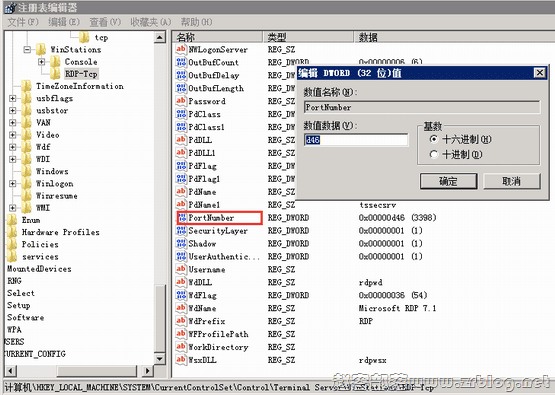Click the WFProfilePath string icon
The height and width of the screenshot is (395, 555).
pos(181,334)
